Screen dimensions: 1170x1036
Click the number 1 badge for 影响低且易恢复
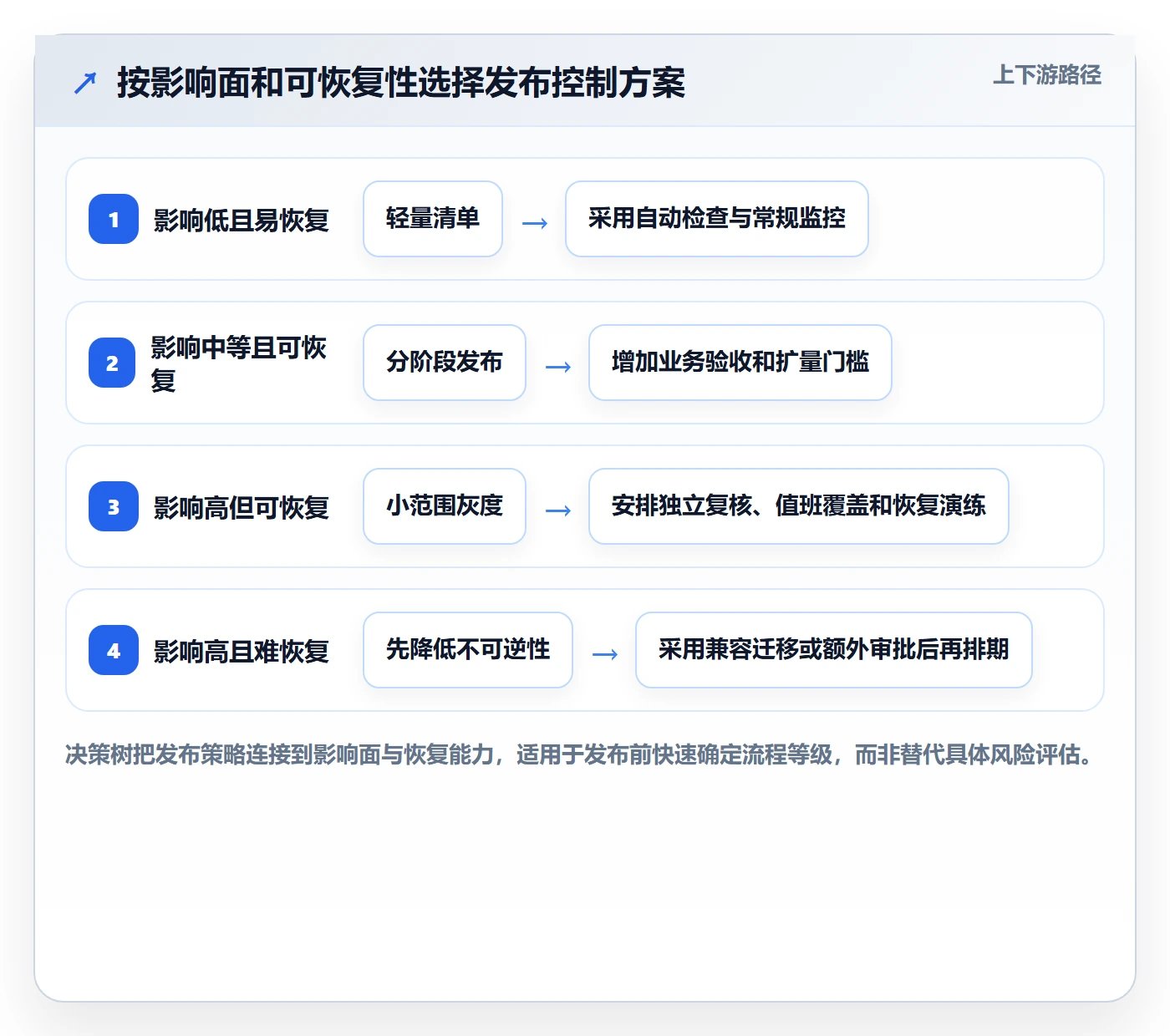pyautogui.click(x=114, y=219)
